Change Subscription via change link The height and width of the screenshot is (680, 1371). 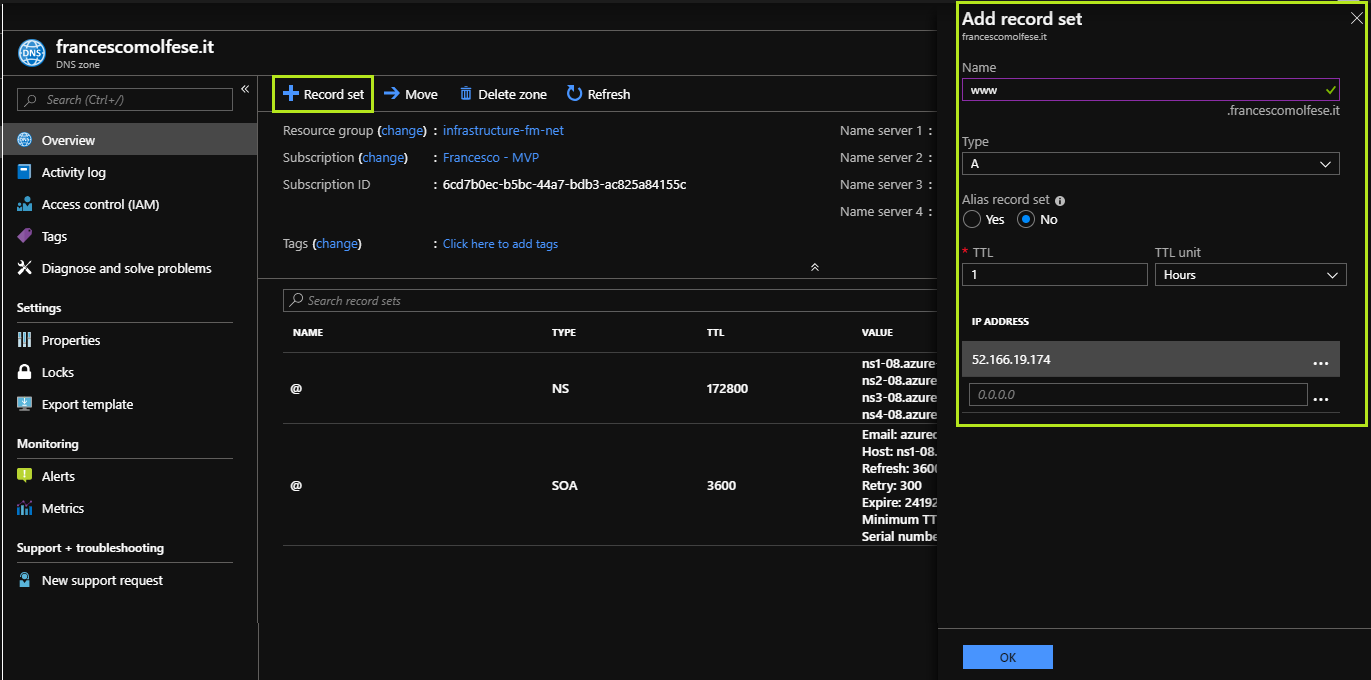tap(383, 158)
